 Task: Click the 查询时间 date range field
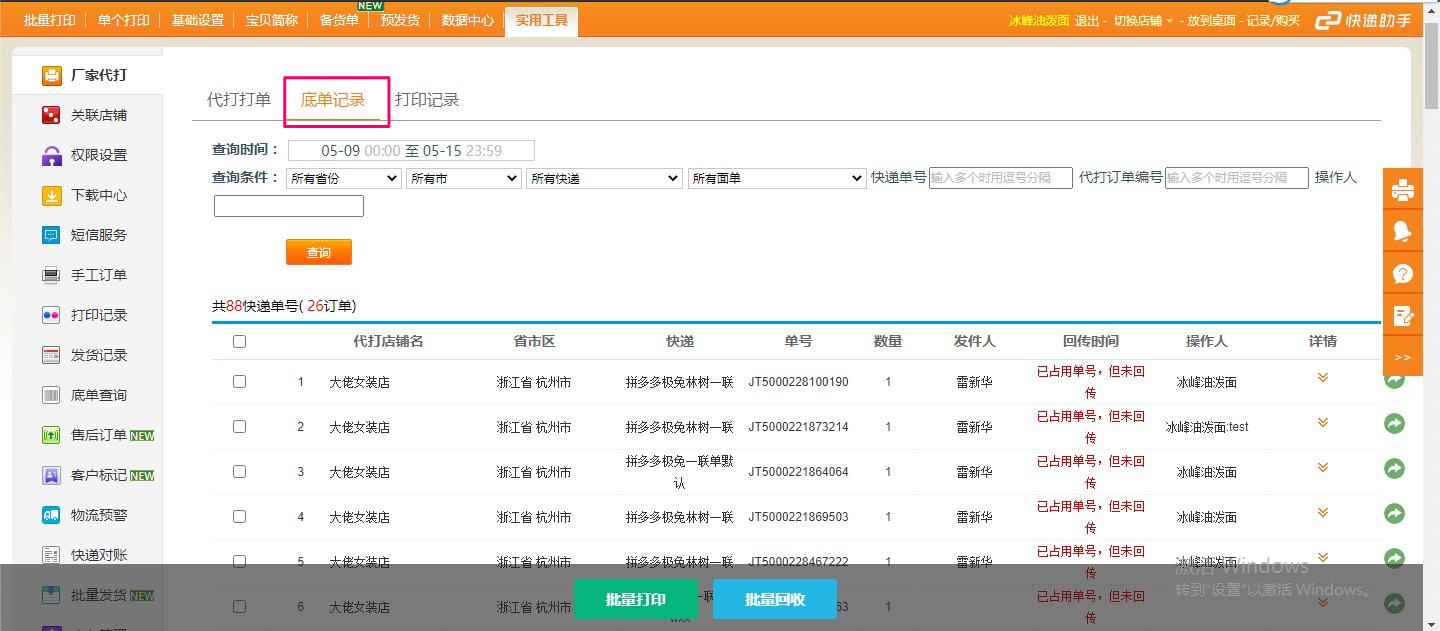411,150
